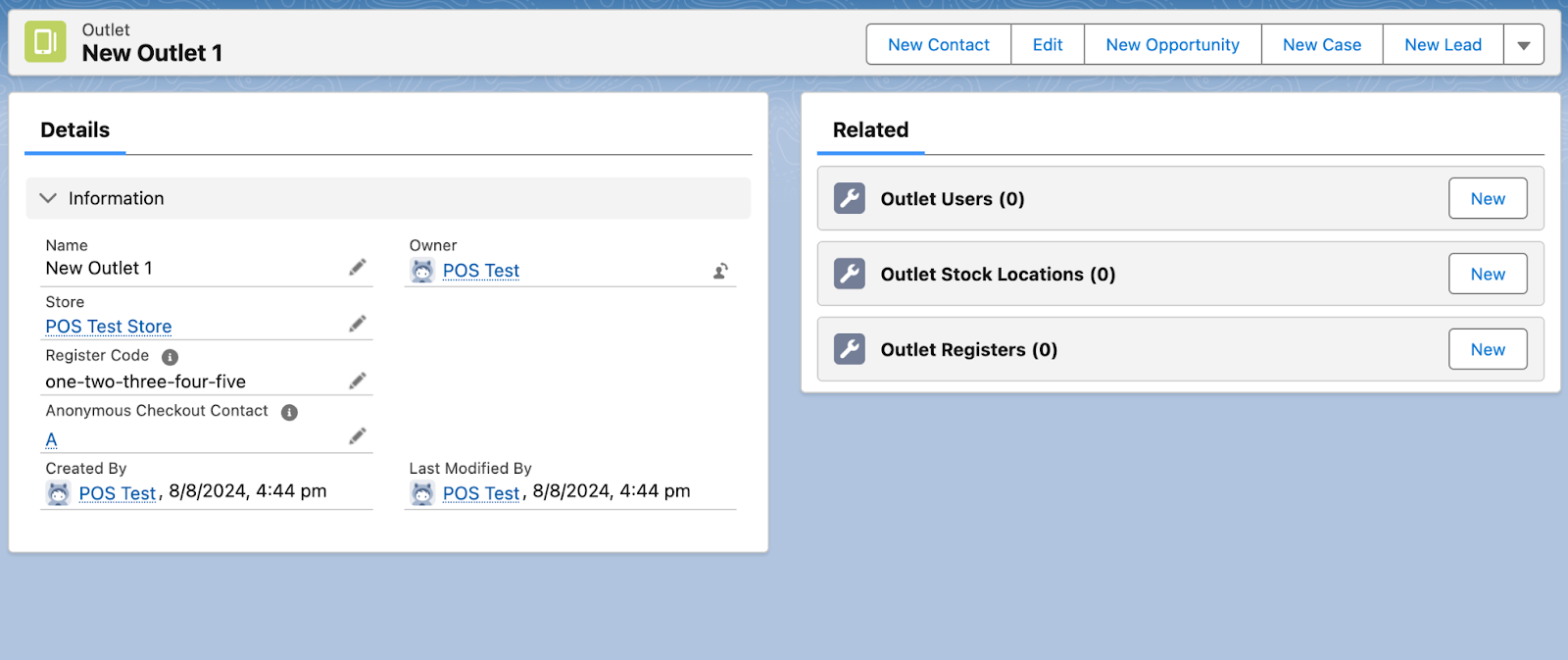Click Owner POS Test avatar icon
The width and height of the screenshot is (1568, 660).
click(x=422, y=271)
